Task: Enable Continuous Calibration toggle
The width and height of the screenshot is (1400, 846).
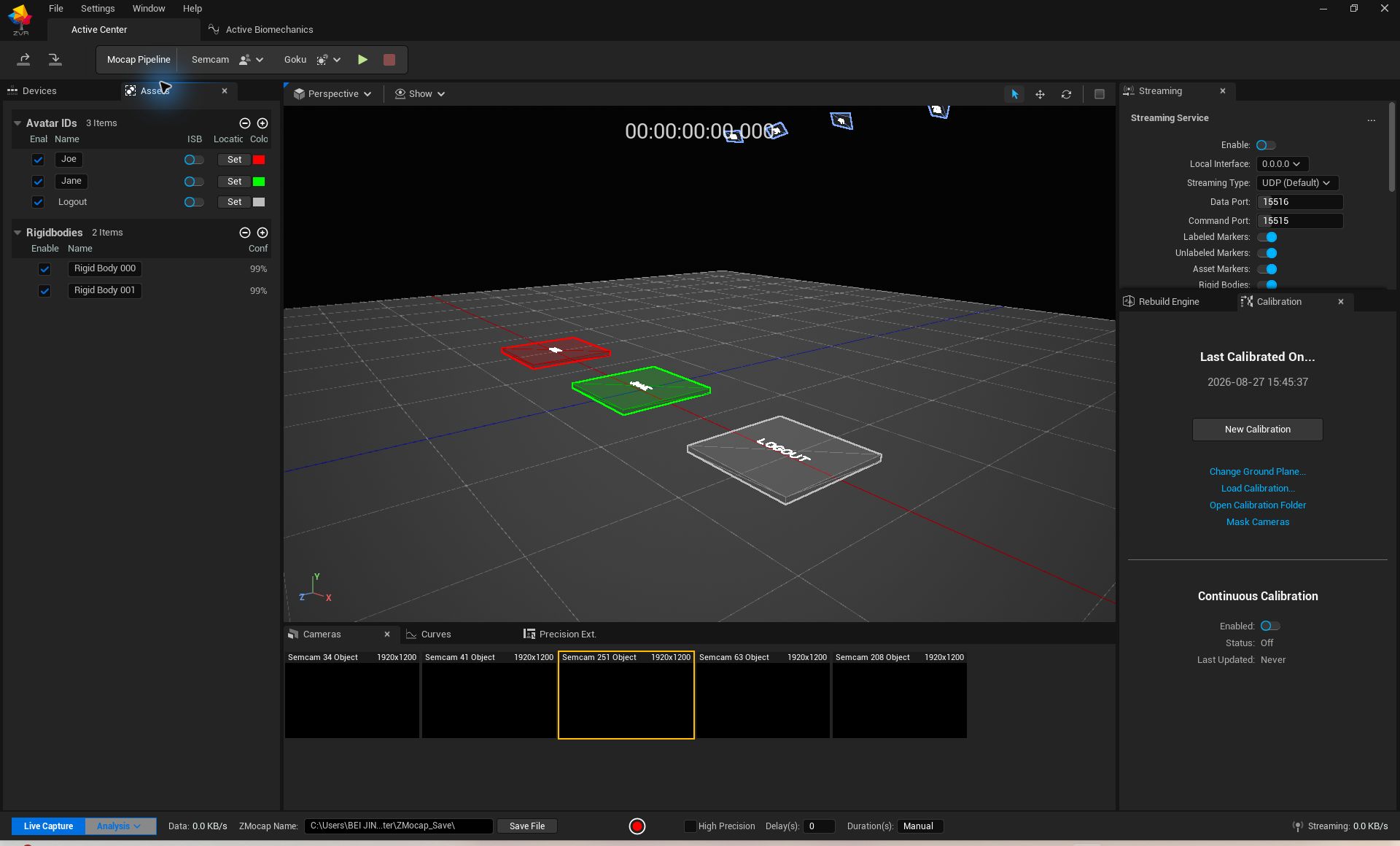Action: tap(1270, 626)
